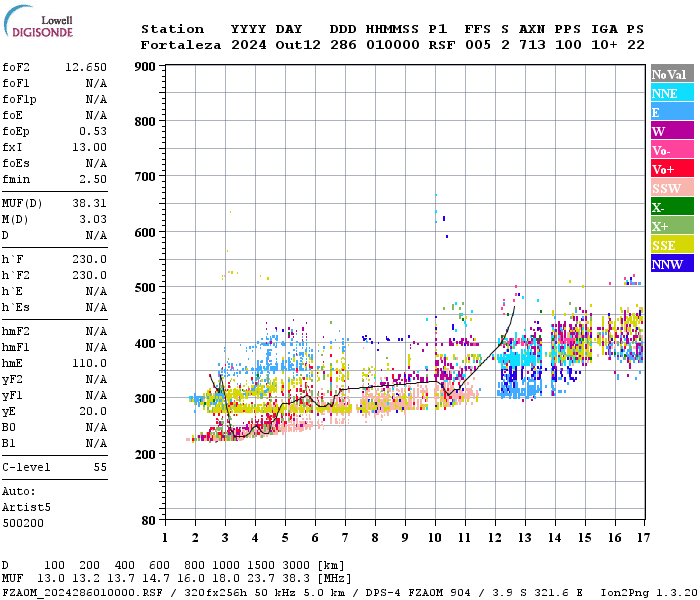Click the foF2 value 12.650

tap(86, 67)
